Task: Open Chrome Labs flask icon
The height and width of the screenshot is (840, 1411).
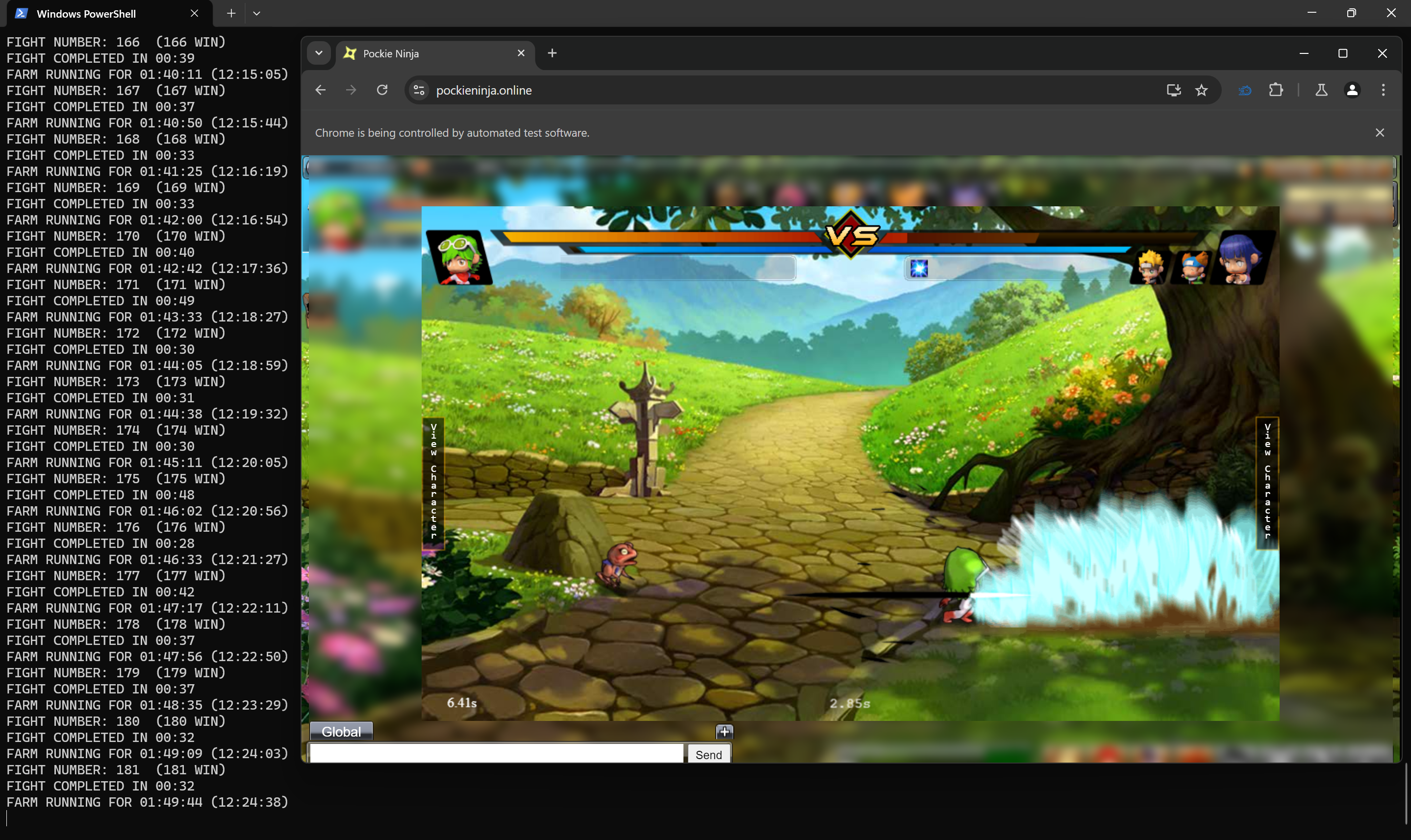Action: pyautogui.click(x=1322, y=90)
